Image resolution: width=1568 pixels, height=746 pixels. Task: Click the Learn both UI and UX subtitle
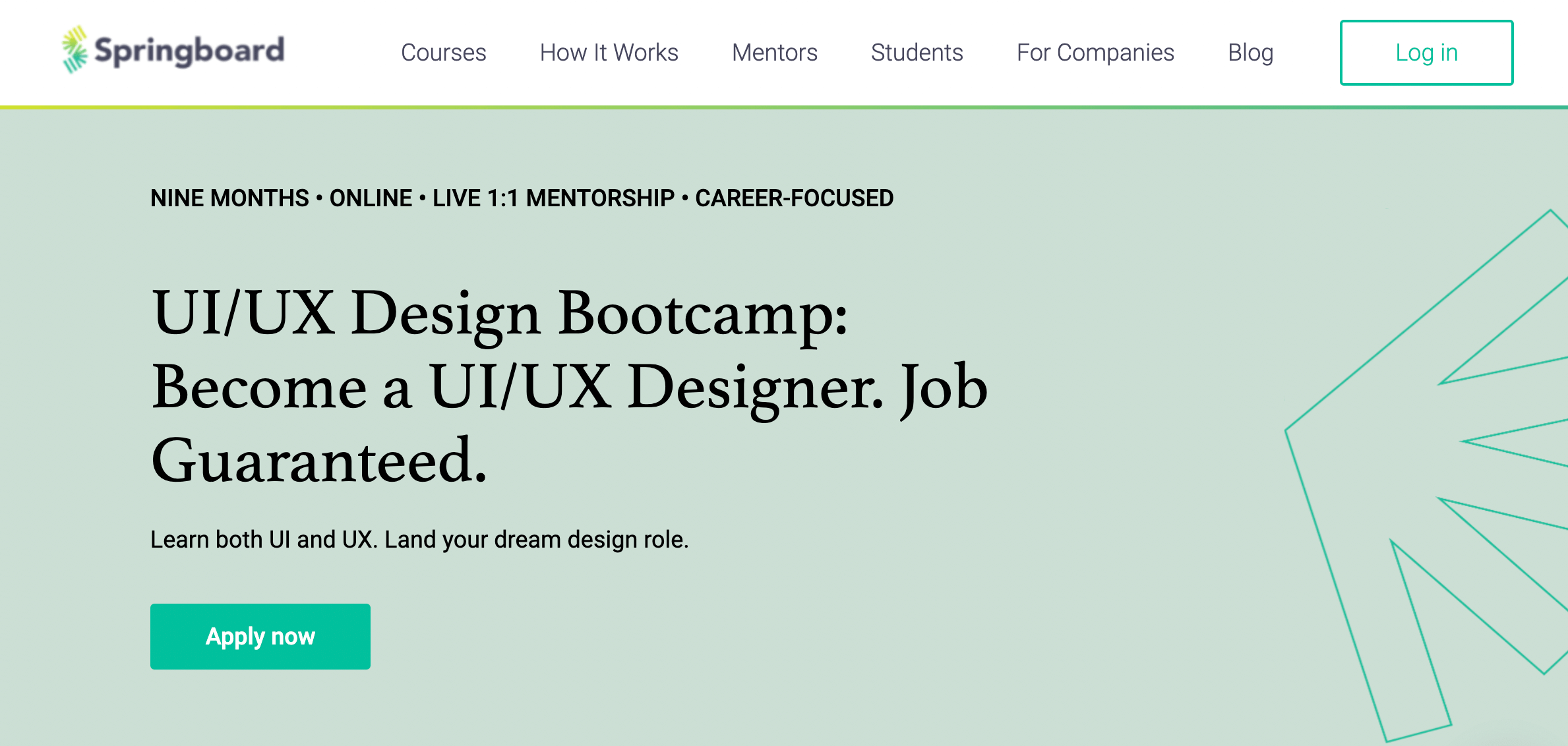(420, 538)
